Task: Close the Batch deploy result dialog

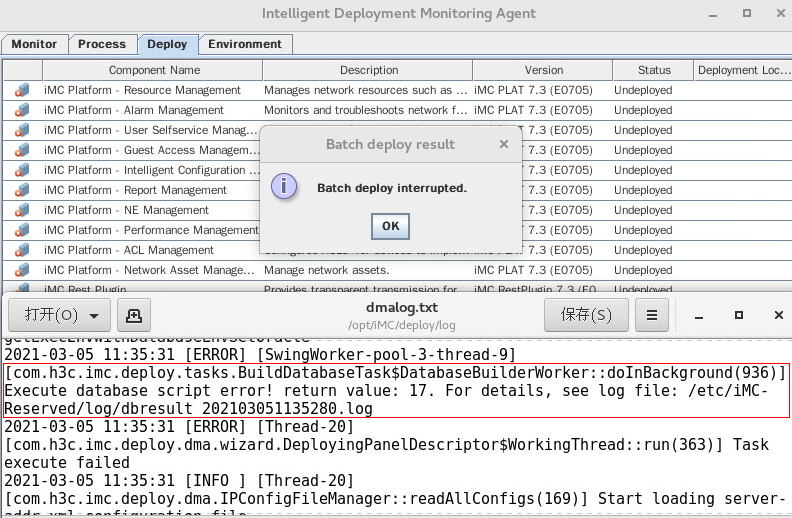Action: [504, 144]
